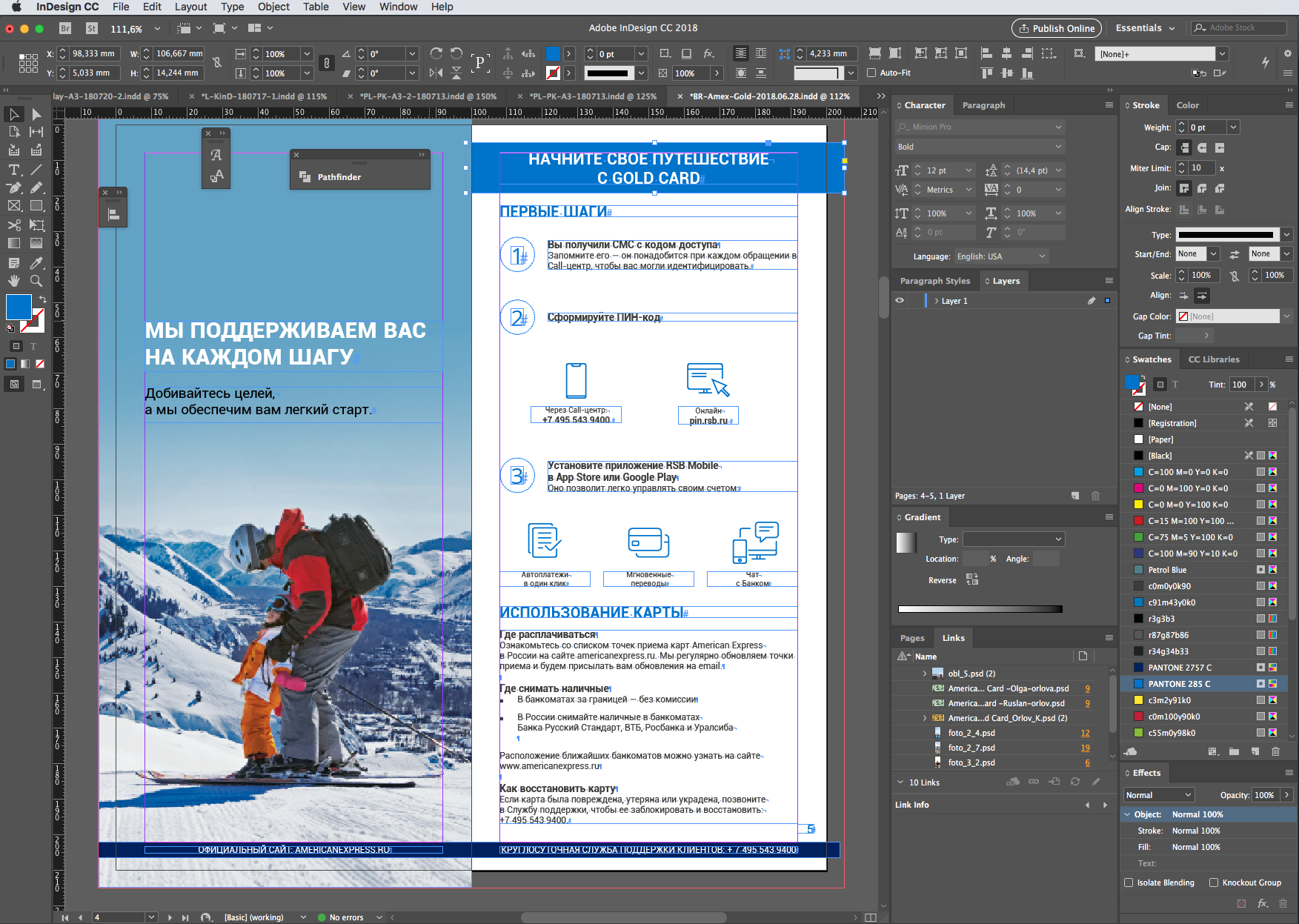The height and width of the screenshot is (924, 1299).
Task: Switch to the Pages tab
Action: tap(912, 638)
